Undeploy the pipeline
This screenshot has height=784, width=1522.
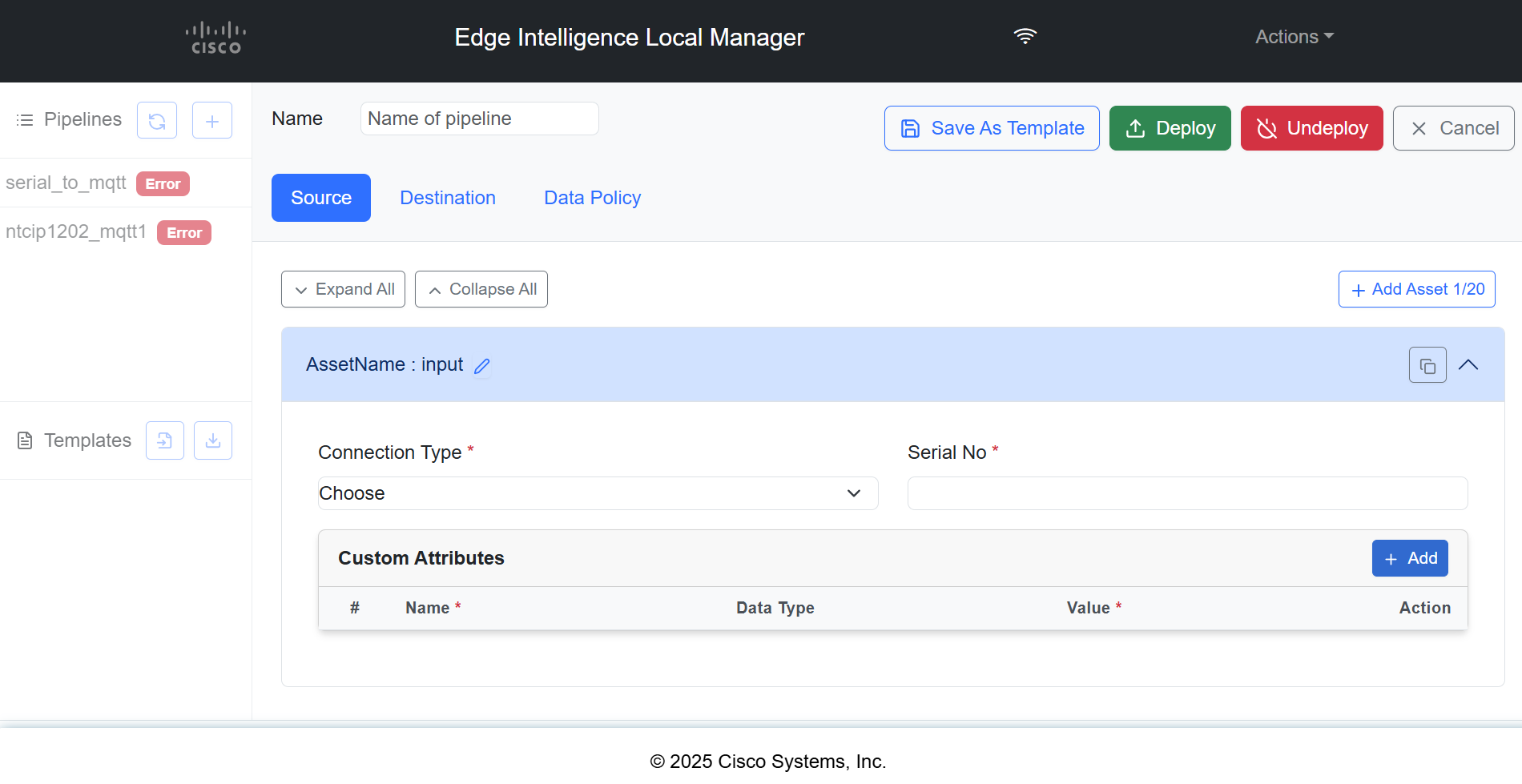tap(1311, 128)
